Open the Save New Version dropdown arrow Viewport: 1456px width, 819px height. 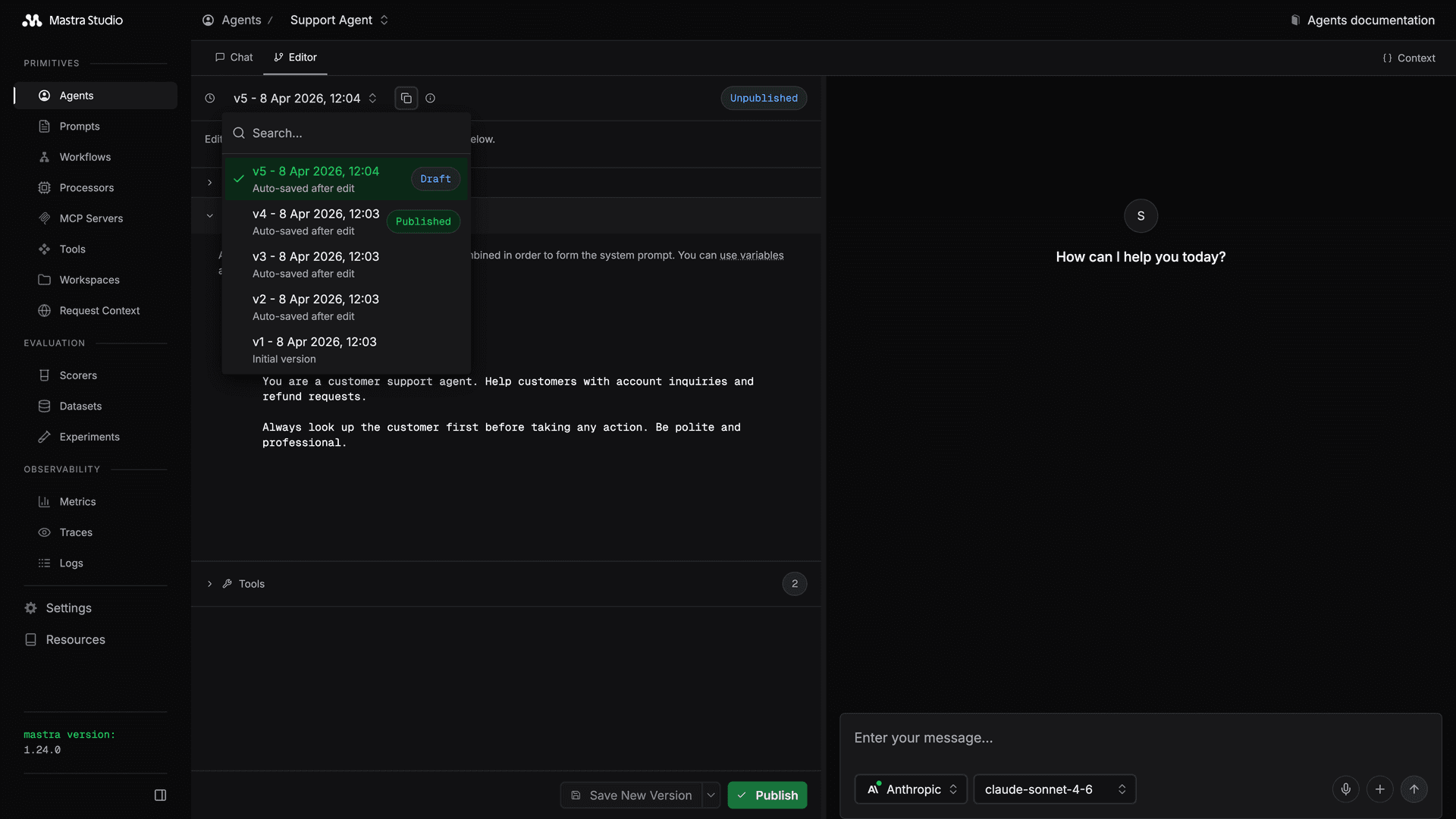tap(711, 795)
